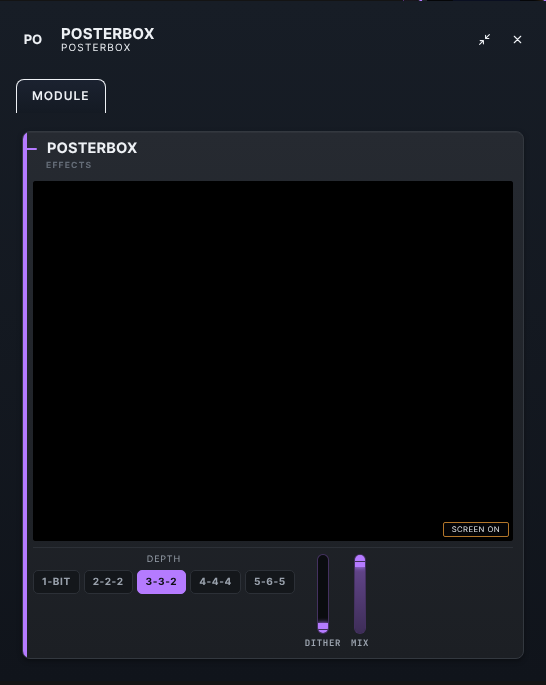The width and height of the screenshot is (546, 685).
Task: Click the EFFECTS category label
Action: tap(69, 165)
